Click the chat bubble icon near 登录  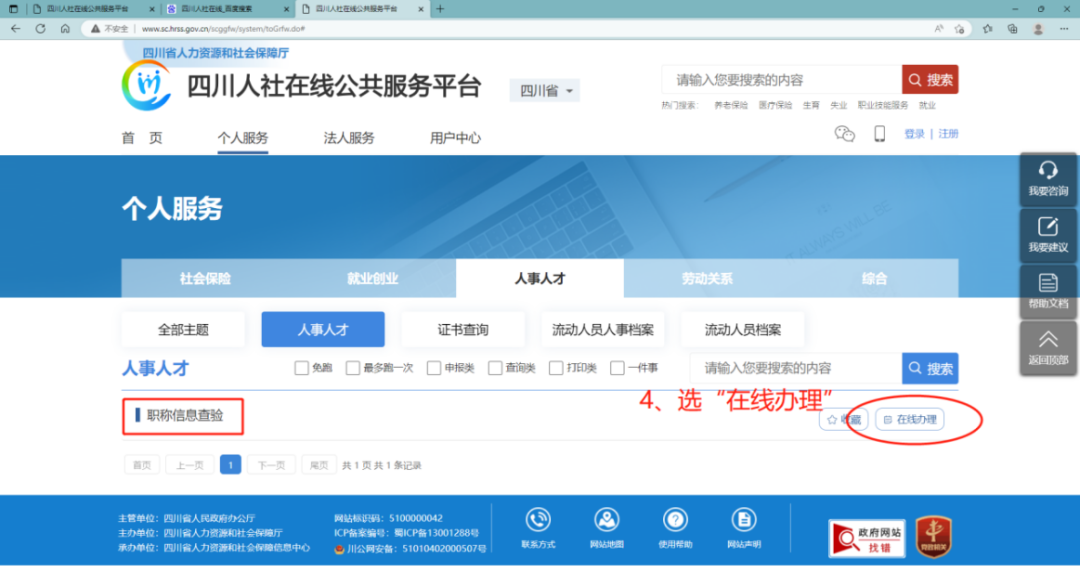tap(845, 133)
